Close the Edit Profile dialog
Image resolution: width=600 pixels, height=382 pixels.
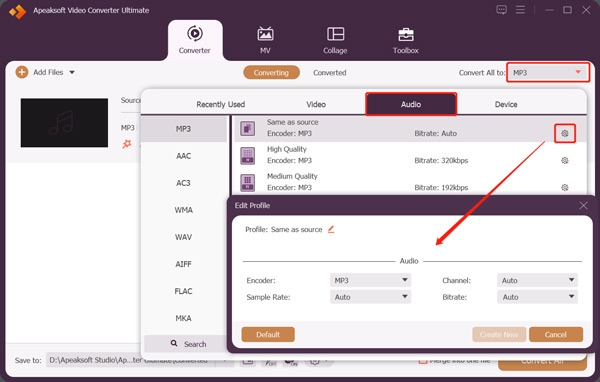tap(584, 206)
